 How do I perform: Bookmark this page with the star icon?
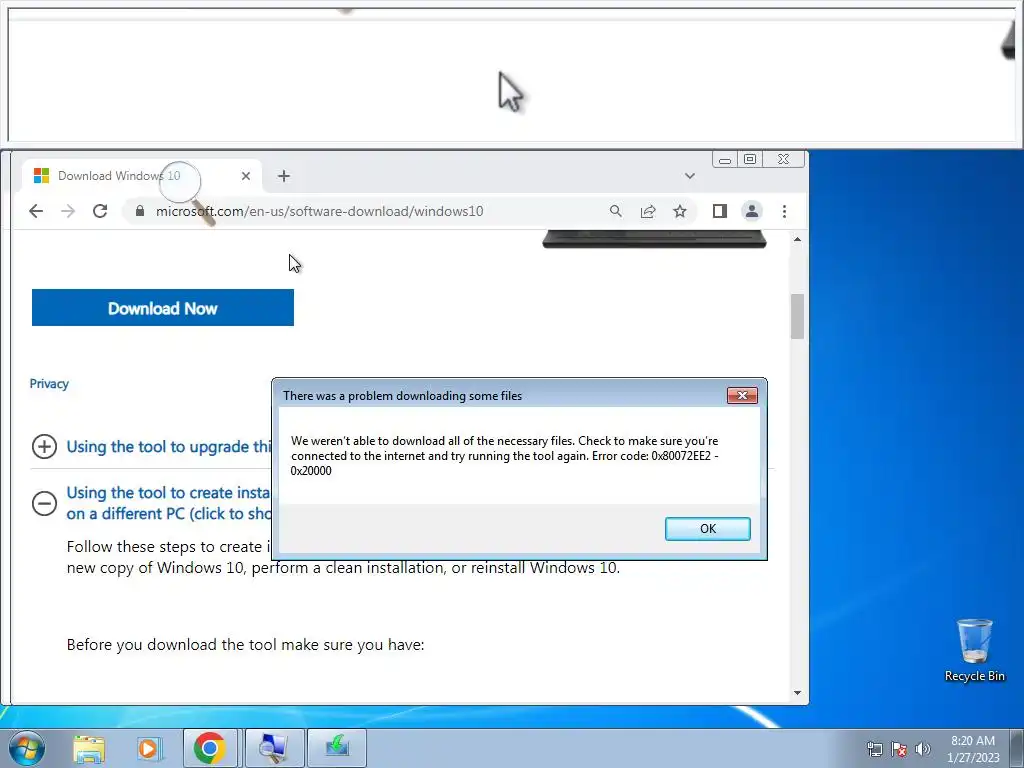[x=680, y=211]
